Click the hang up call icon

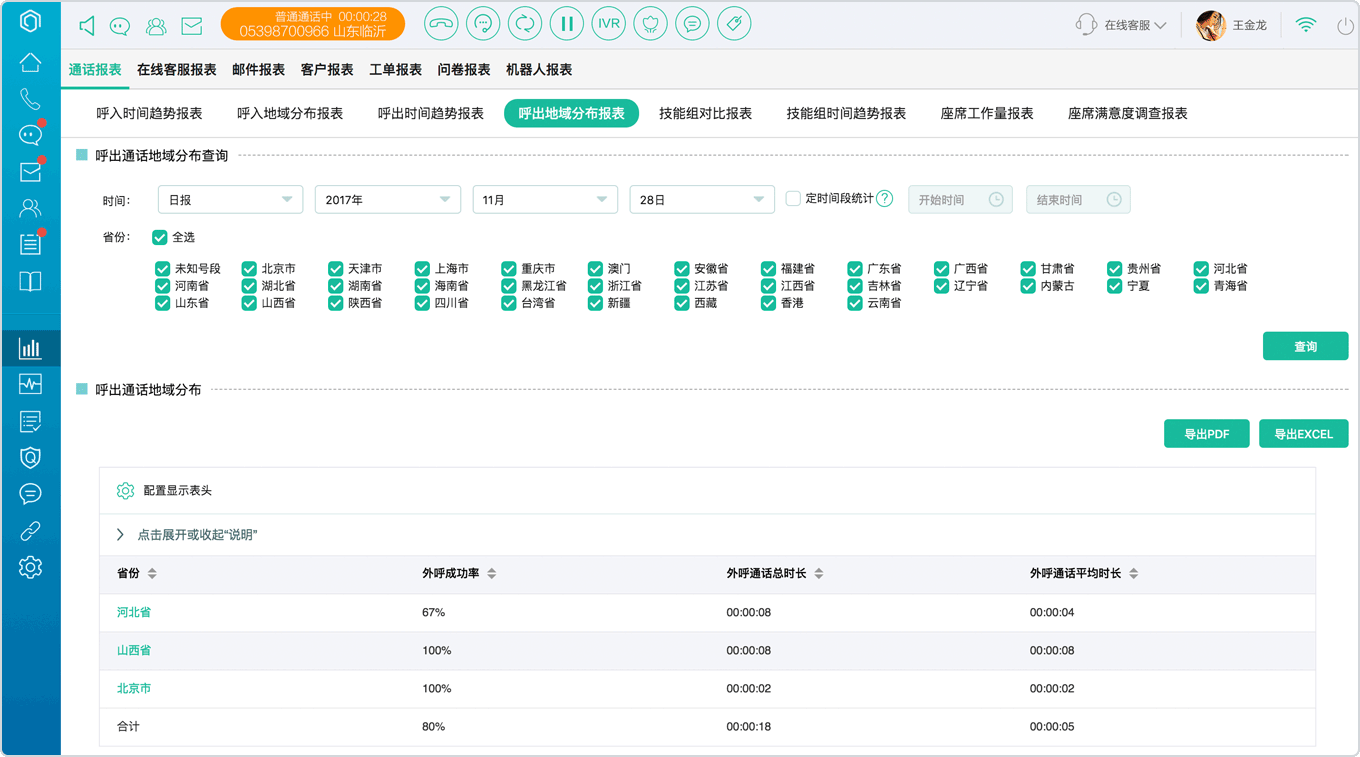pyautogui.click(x=441, y=24)
